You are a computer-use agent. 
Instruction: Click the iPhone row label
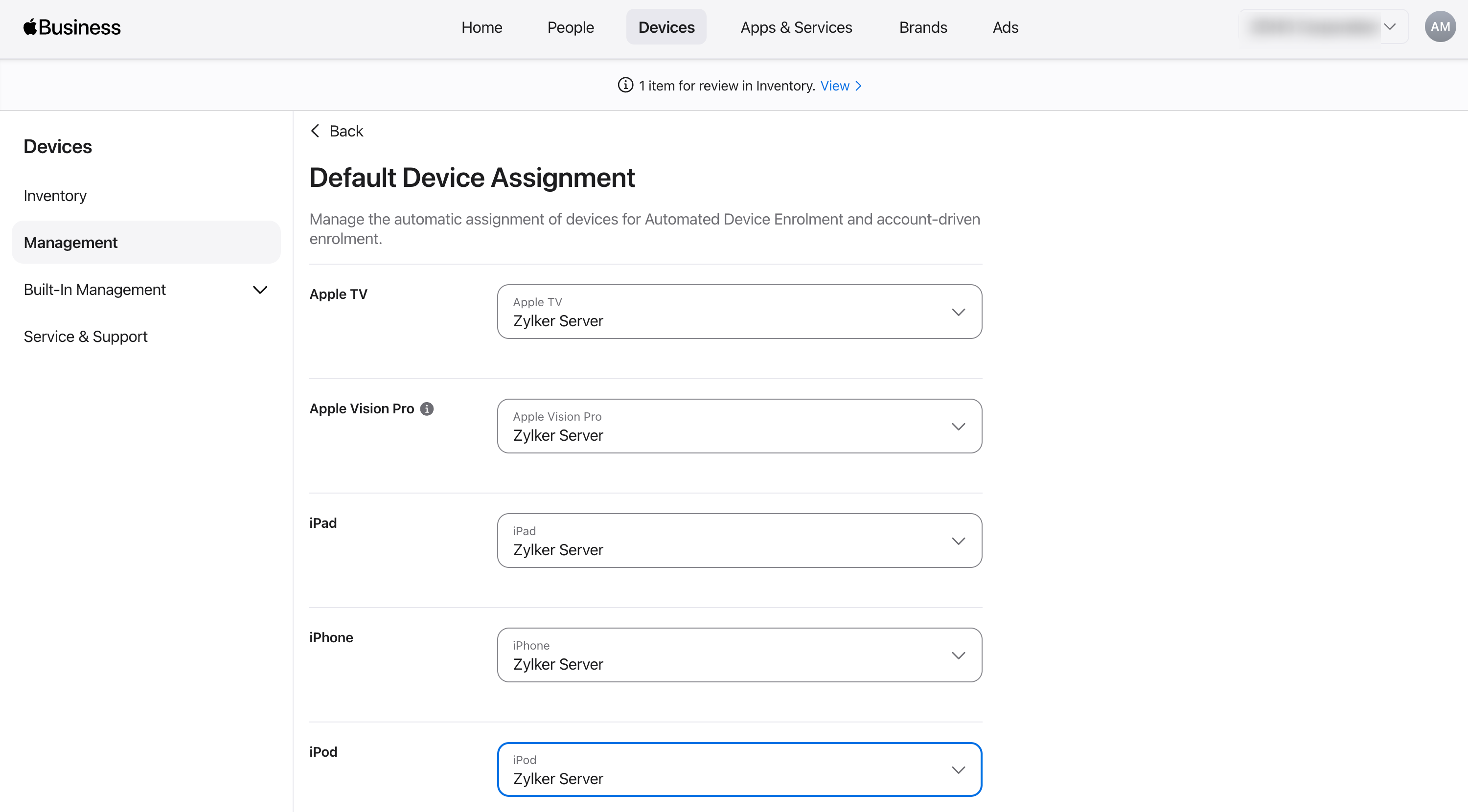pos(331,638)
